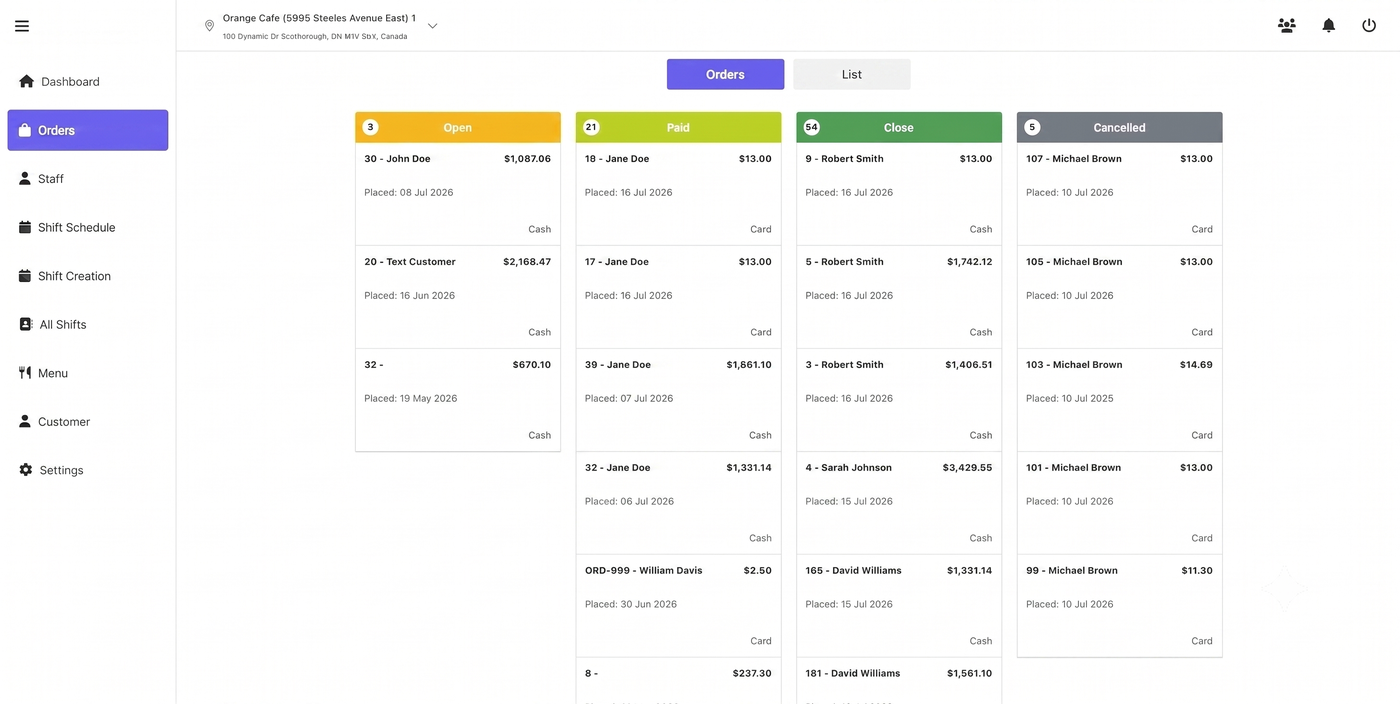
Task: Click the $3,429.55 order total
Action: click(x=967, y=468)
